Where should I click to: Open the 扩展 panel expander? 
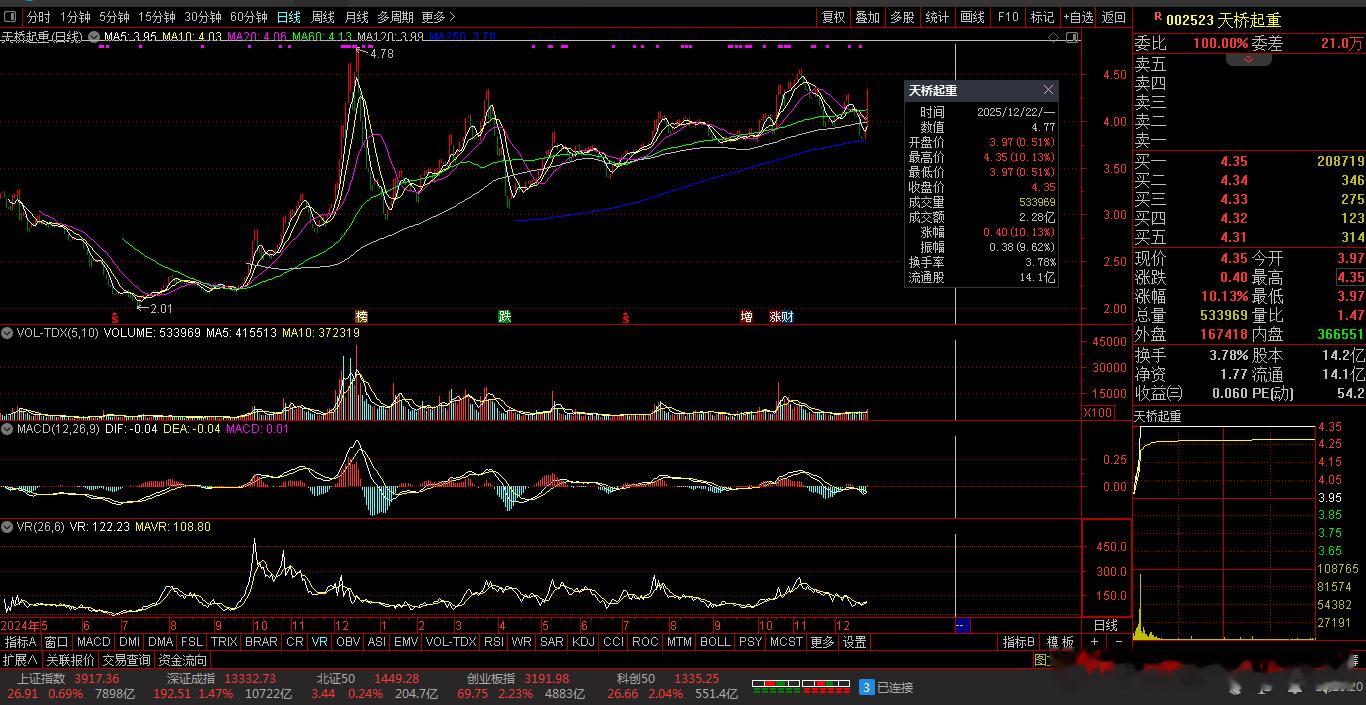pos(20,660)
